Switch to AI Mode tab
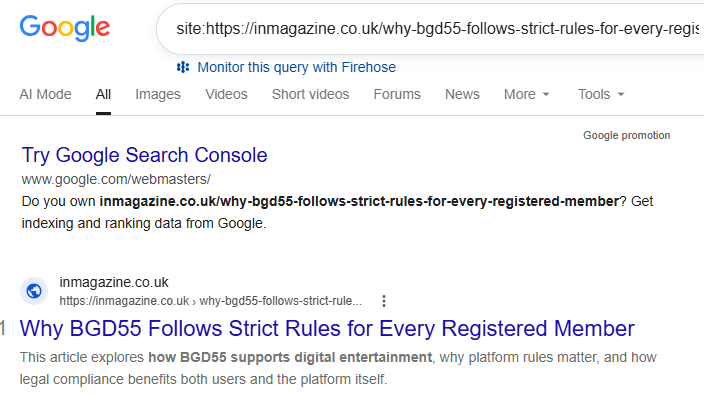This screenshot has height=396, width=704. coord(45,94)
